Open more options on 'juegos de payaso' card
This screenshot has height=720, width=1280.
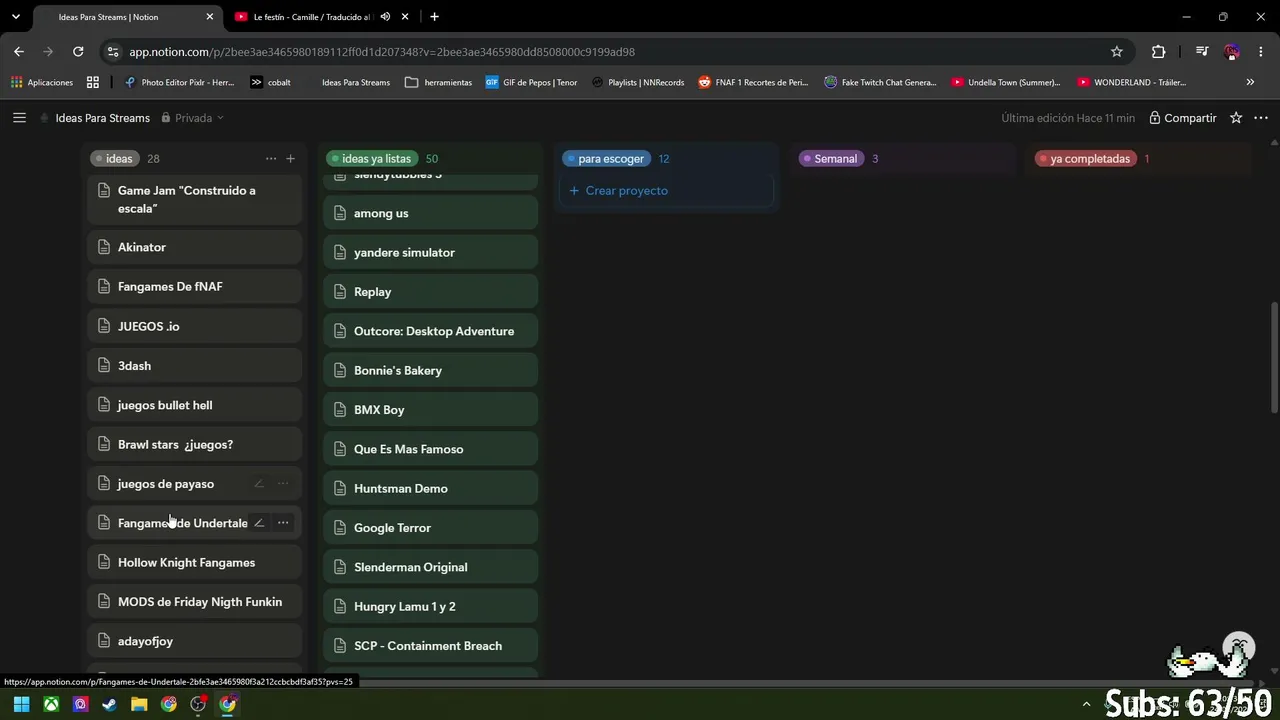pyautogui.click(x=283, y=484)
